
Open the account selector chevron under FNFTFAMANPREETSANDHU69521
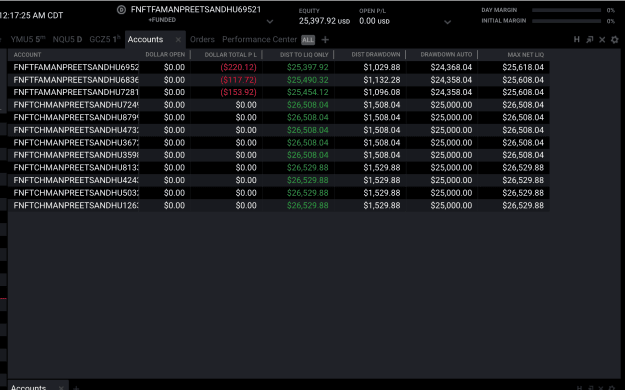point(270,22)
